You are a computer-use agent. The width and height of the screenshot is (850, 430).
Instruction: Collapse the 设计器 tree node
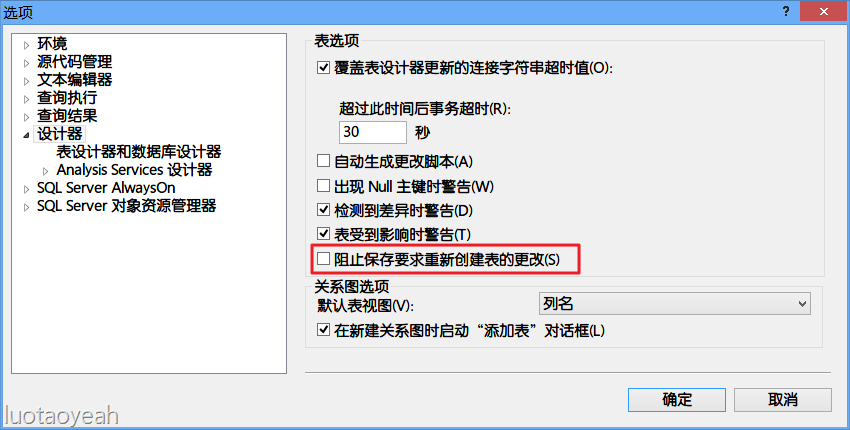26,136
